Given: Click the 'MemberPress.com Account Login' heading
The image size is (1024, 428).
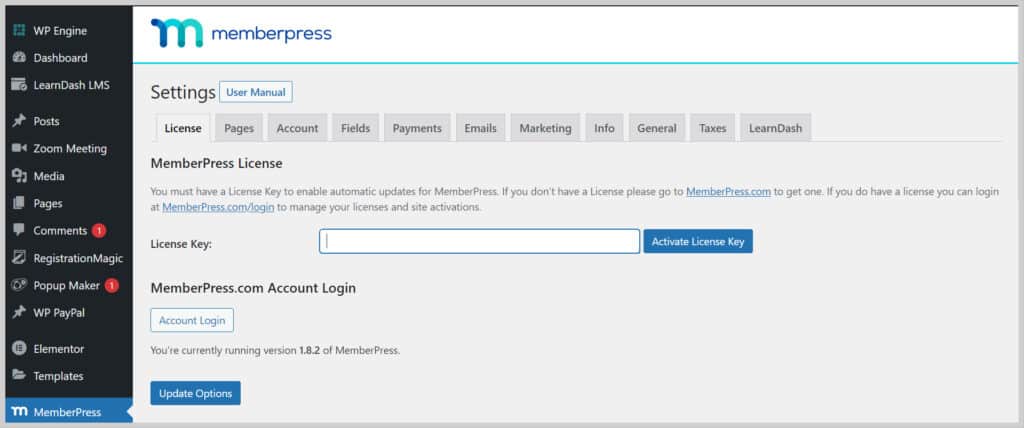Looking at the screenshot, I should click(253, 288).
